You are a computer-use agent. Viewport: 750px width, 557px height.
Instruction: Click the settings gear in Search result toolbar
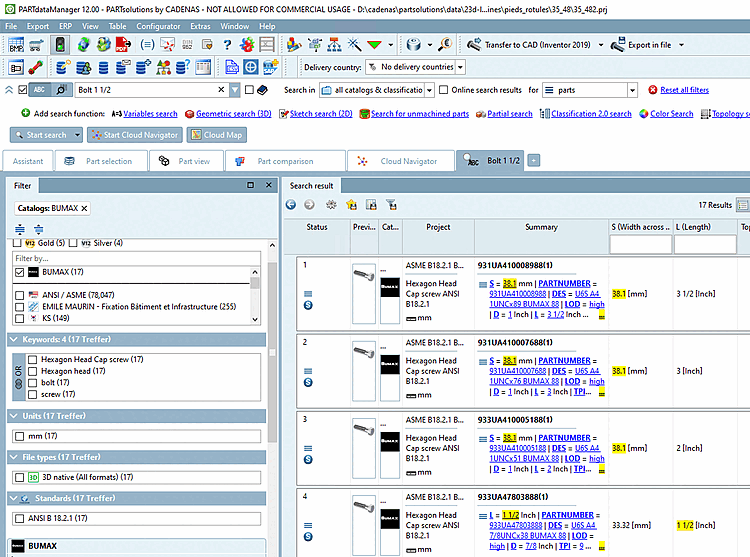(x=331, y=205)
